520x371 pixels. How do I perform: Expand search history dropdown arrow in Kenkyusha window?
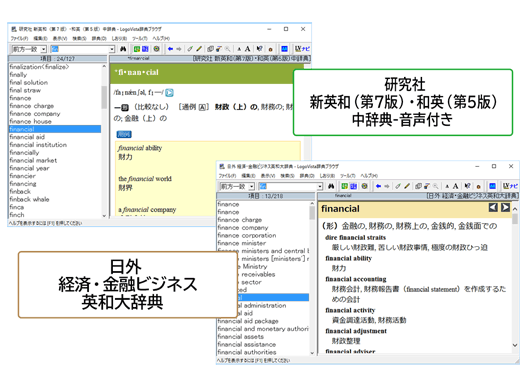pos(112,49)
